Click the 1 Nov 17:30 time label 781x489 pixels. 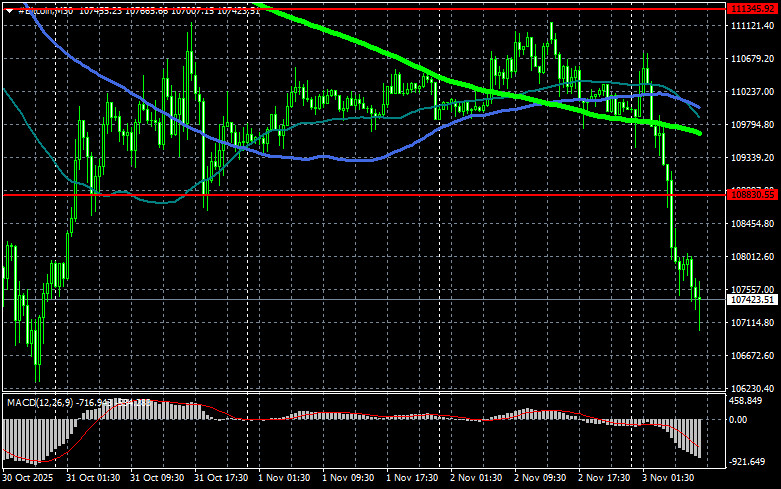(412, 478)
